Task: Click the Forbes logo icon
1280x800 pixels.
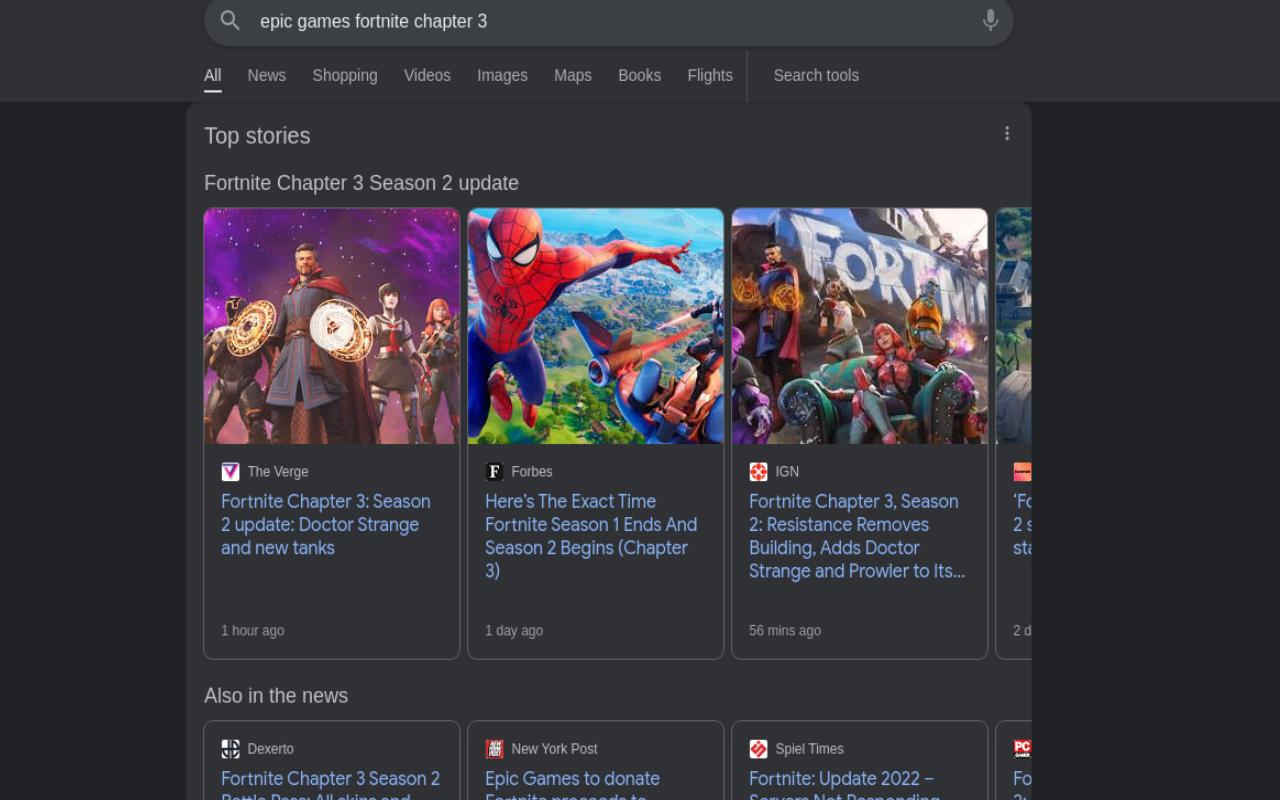Action: coord(494,471)
